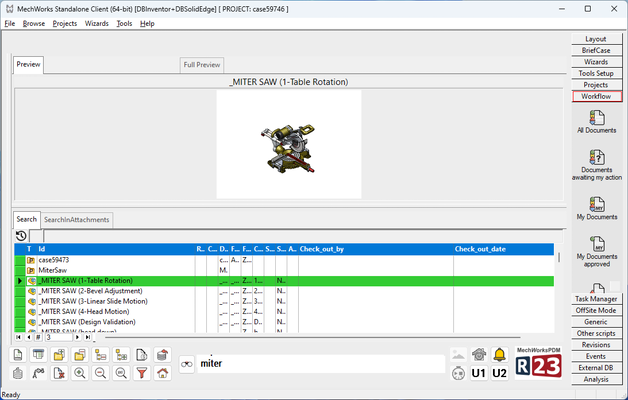
Task: Click the gray house with clock icon
Action: pyautogui.click(x=479, y=355)
